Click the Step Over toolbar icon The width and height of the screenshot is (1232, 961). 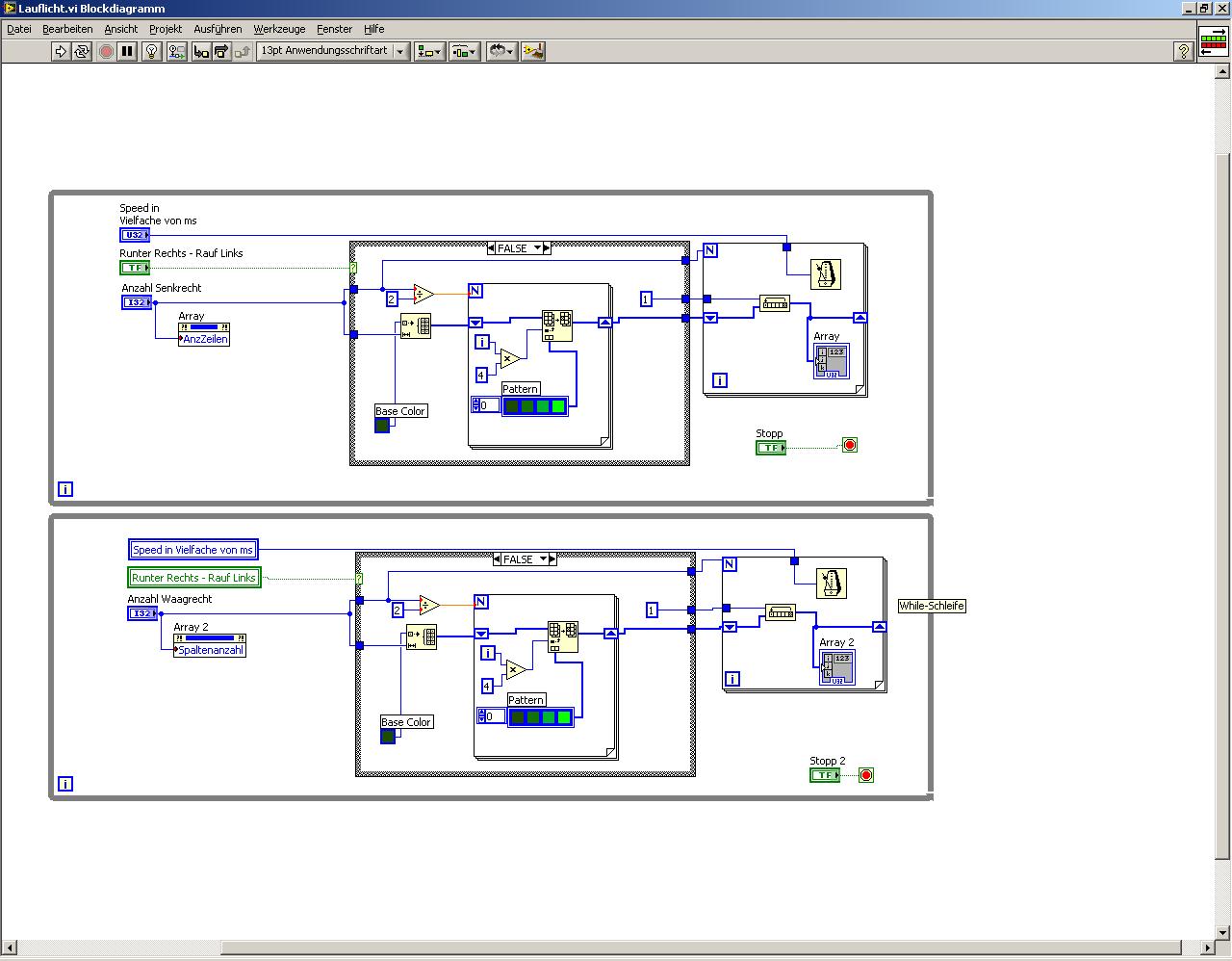[221, 51]
